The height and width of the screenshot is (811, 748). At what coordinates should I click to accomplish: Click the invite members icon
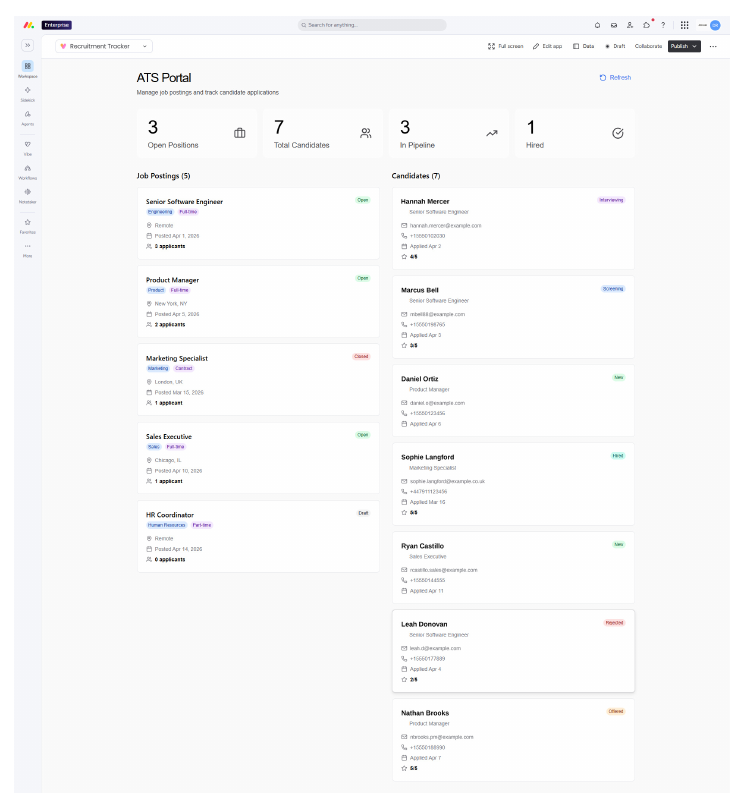pyautogui.click(x=630, y=25)
